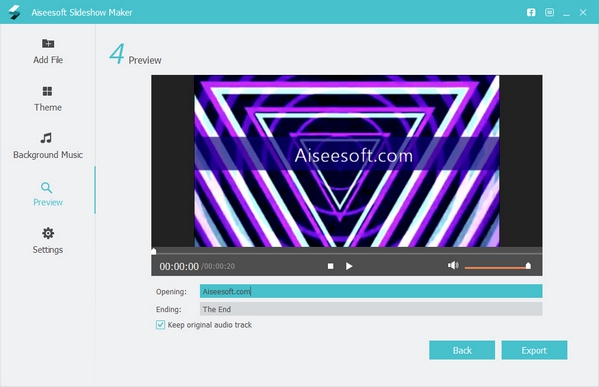Image resolution: width=599 pixels, height=387 pixels.
Task: Click the 00:00:00 current time display
Action: click(179, 266)
